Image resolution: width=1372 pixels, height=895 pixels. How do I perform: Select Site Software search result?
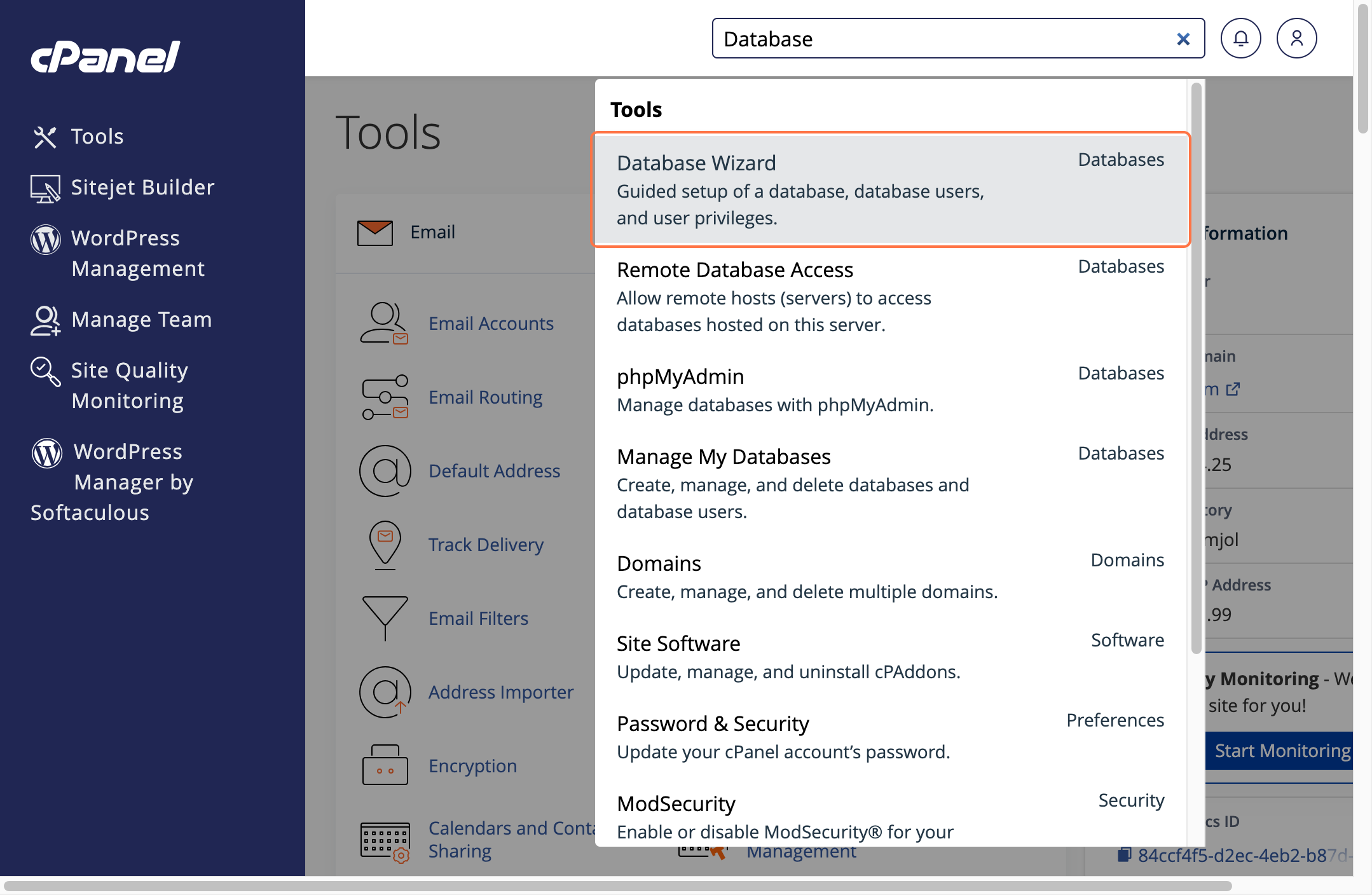890,657
